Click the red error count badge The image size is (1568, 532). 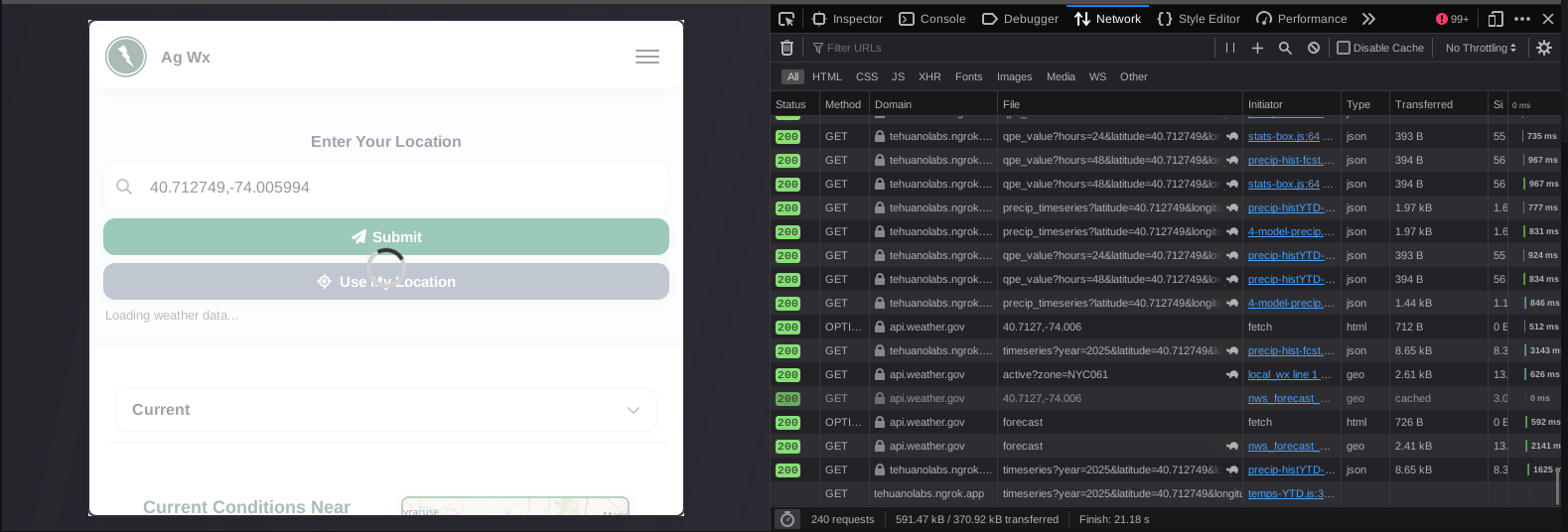click(1452, 19)
